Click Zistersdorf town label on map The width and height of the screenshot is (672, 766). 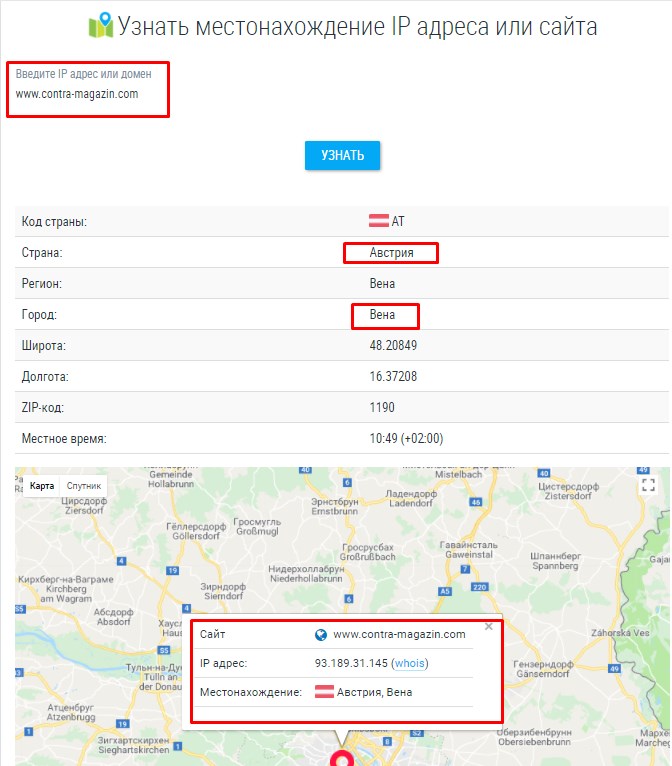(x=568, y=496)
